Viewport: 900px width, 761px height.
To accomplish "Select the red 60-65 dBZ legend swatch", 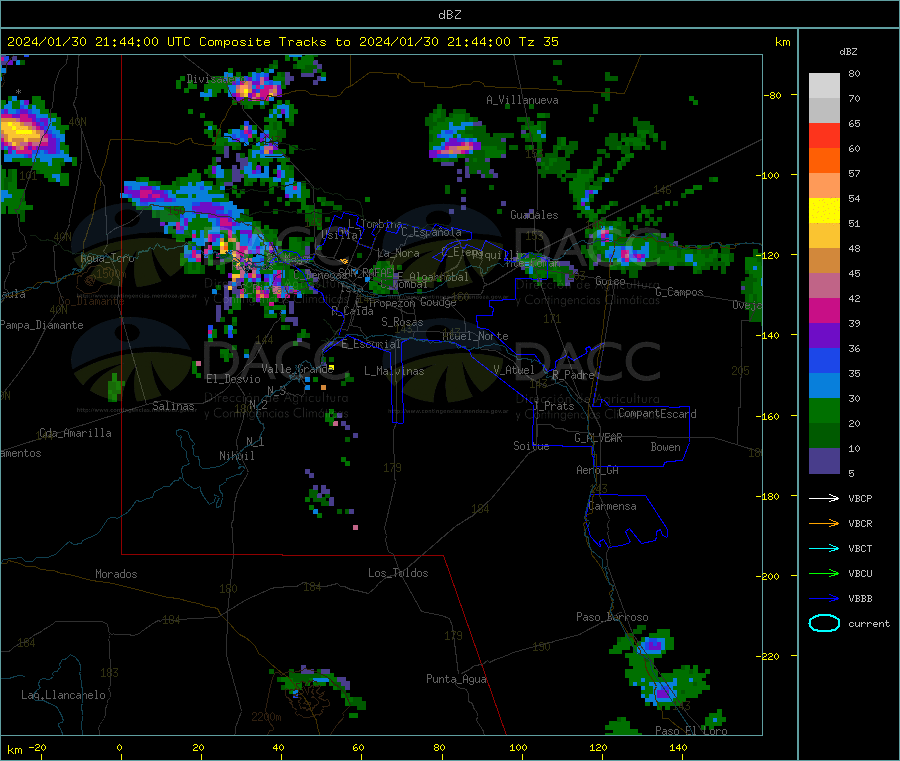I will tap(824, 135).
